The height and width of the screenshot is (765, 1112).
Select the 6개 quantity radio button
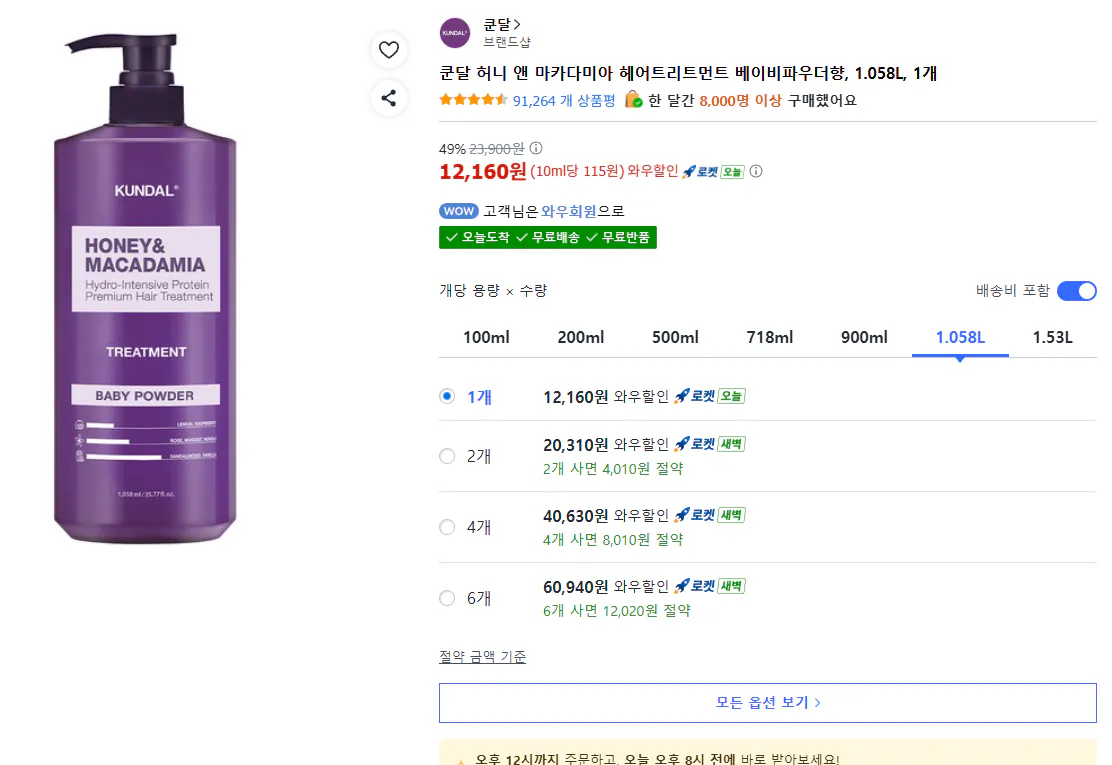(447, 598)
